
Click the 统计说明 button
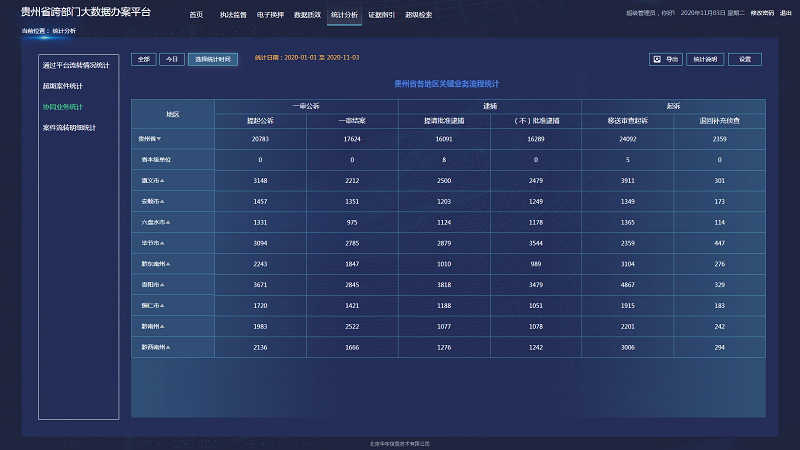pos(705,59)
